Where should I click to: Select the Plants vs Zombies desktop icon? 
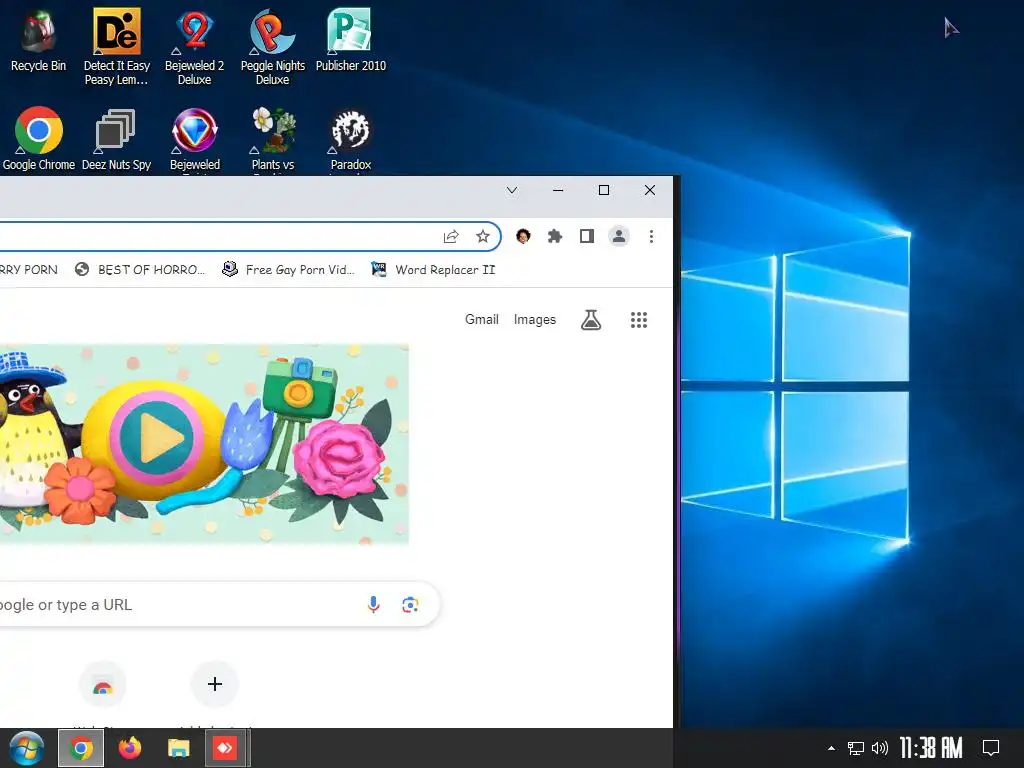click(273, 140)
